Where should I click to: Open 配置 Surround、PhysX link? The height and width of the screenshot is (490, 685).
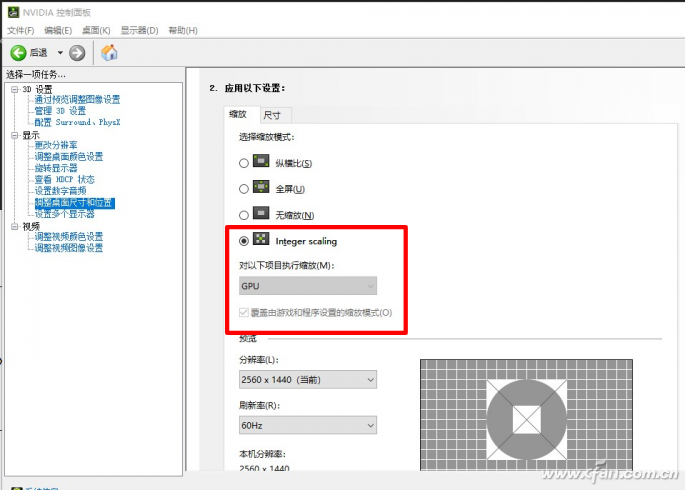77,122
